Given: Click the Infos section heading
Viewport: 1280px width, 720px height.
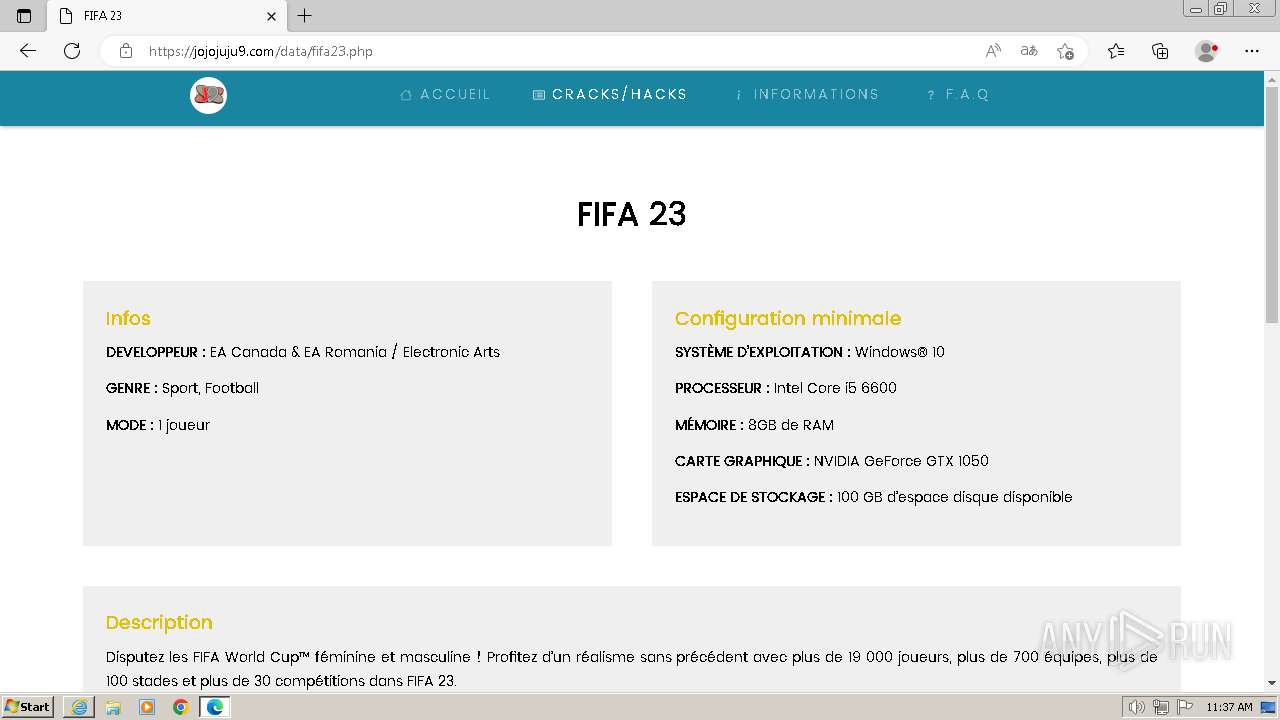Looking at the screenshot, I should tap(128, 318).
